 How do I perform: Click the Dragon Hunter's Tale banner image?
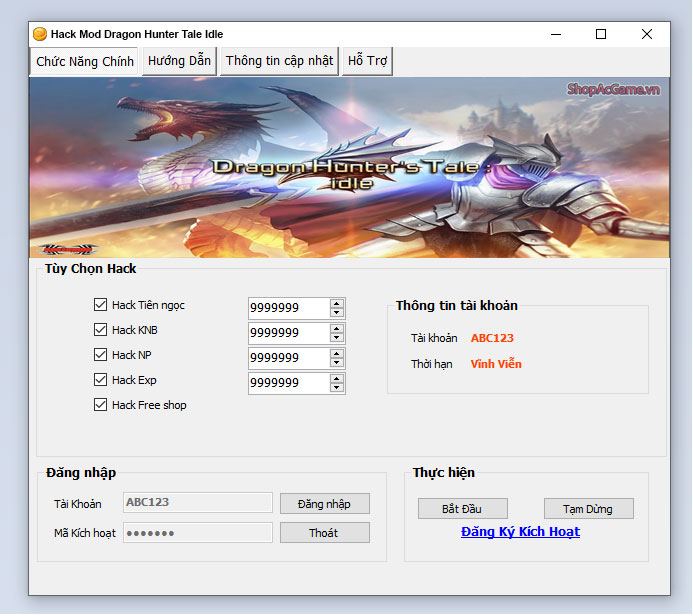pos(350,167)
